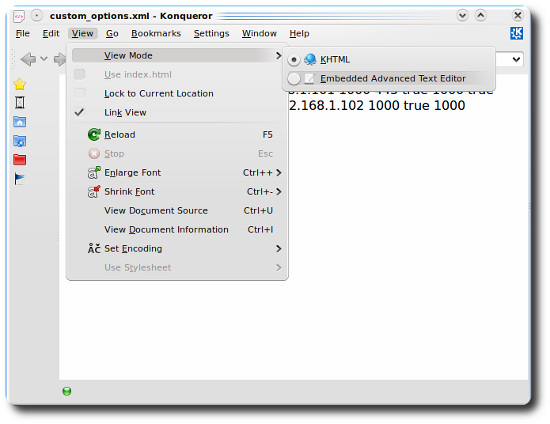Click the green status indicator in statusbar

(x=67, y=391)
